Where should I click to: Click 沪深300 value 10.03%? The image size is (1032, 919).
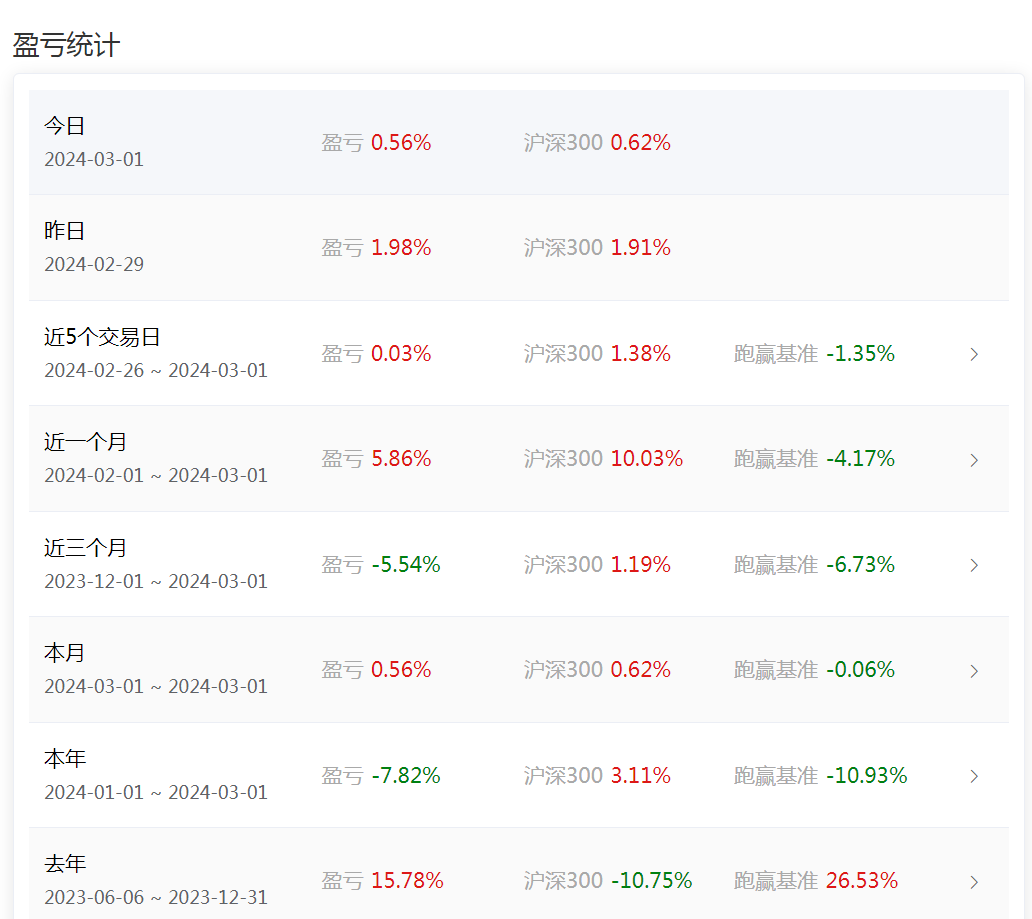(x=646, y=459)
